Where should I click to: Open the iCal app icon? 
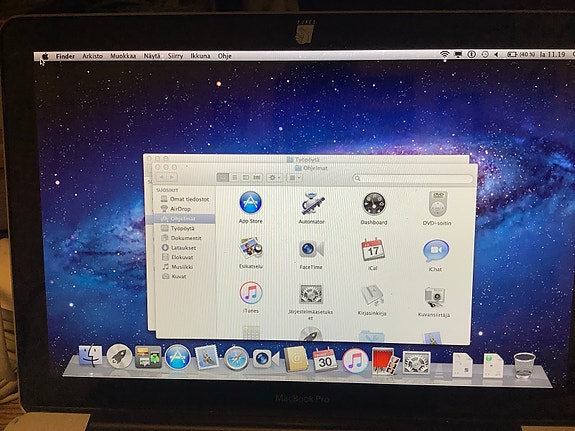(373, 250)
